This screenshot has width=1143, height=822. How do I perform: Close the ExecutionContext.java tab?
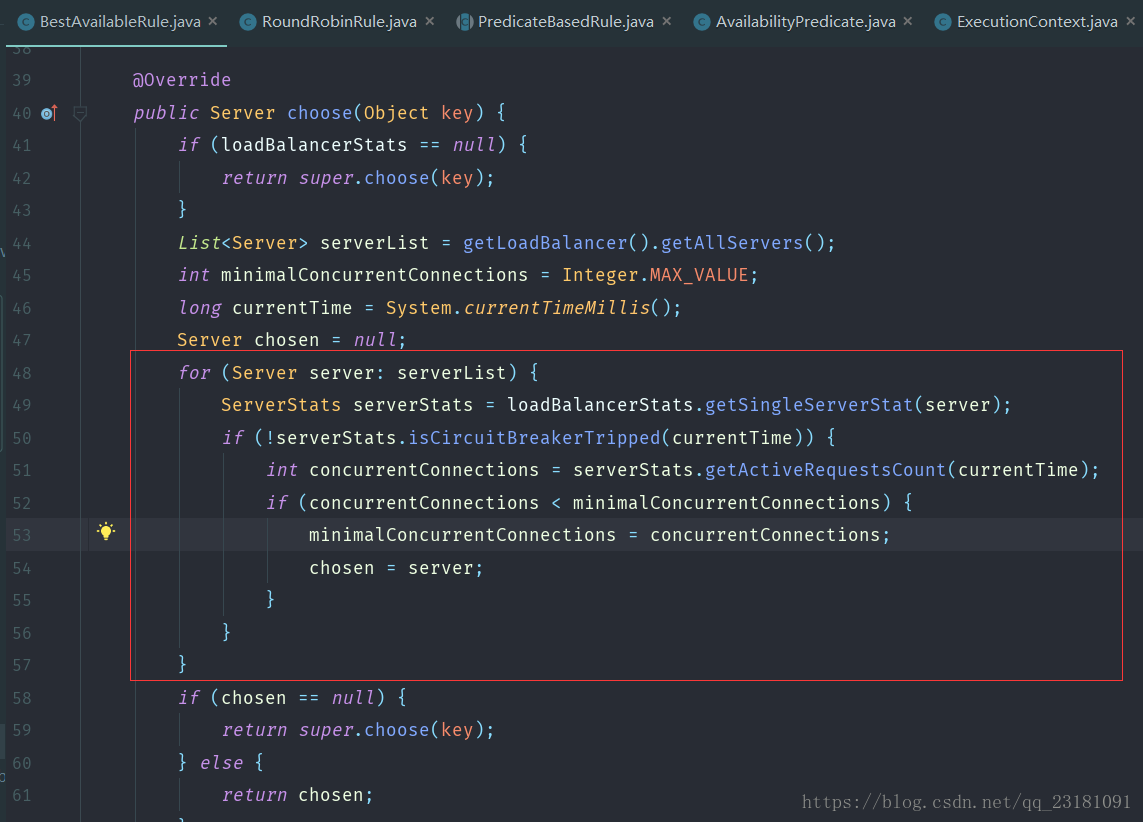(1131, 21)
